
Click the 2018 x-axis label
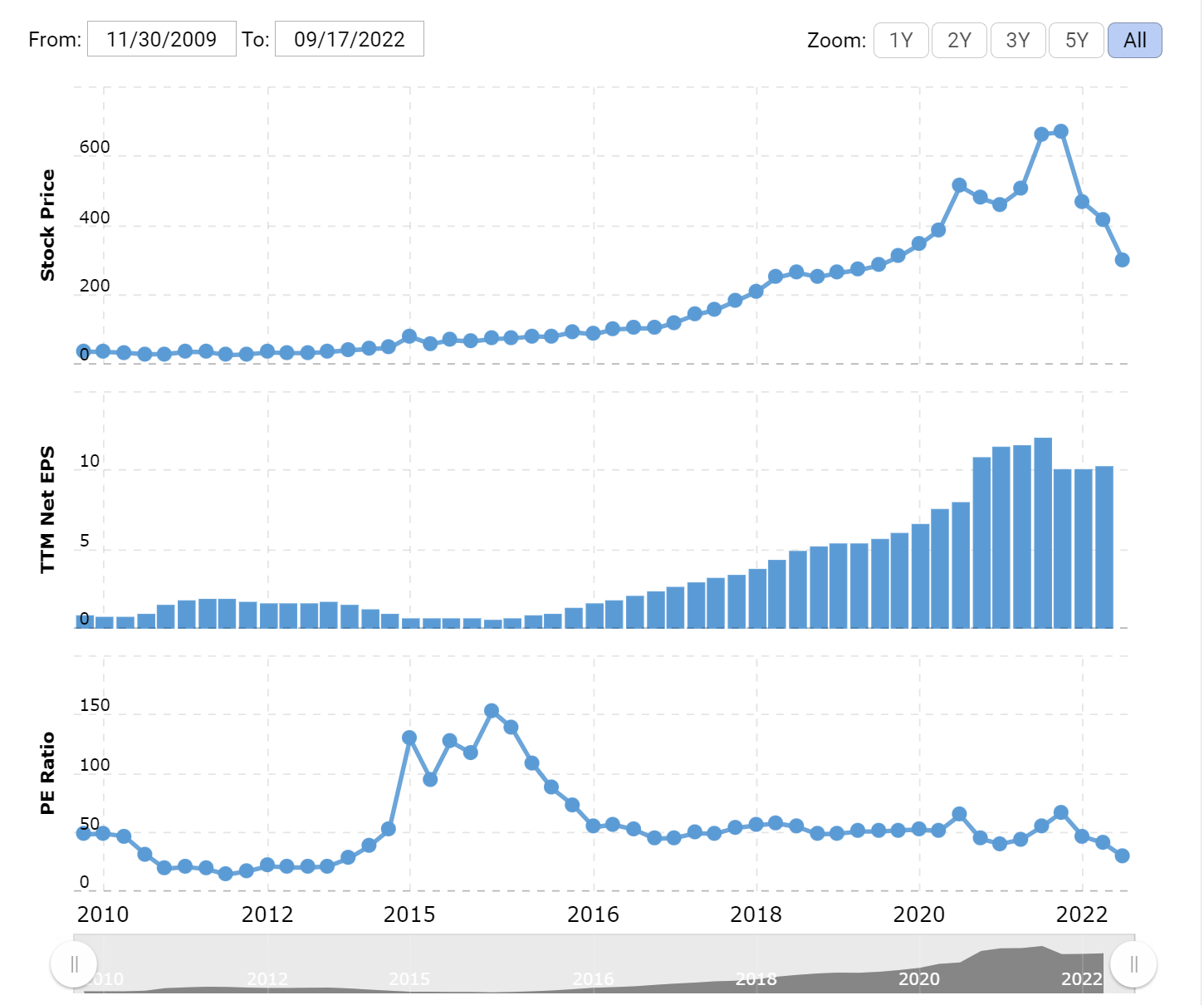coord(756,914)
